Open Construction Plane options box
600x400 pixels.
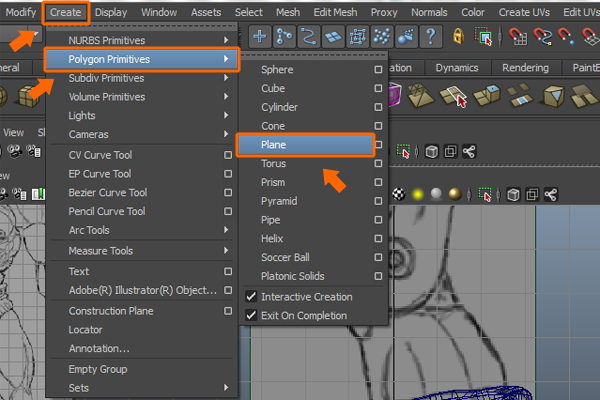[x=228, y=311]
